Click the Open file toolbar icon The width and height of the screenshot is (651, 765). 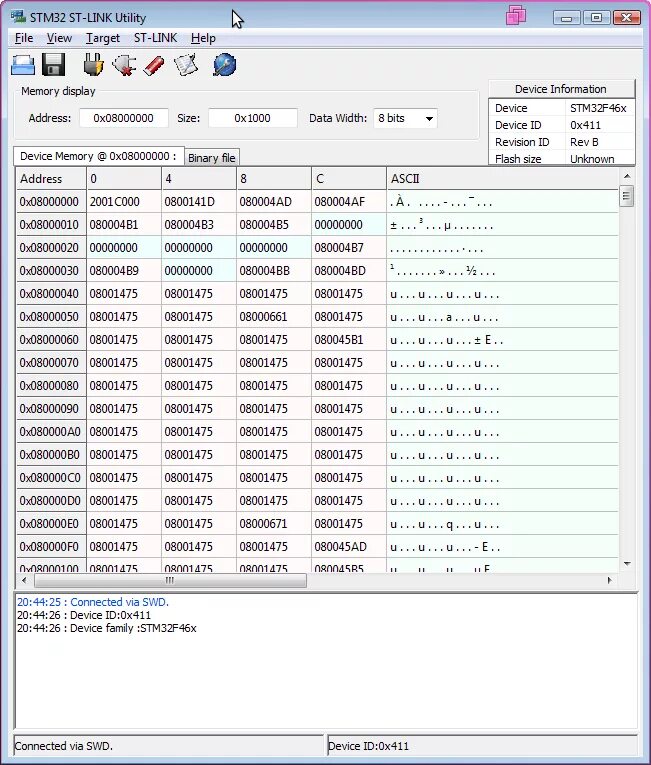click(x=23, y=65)
